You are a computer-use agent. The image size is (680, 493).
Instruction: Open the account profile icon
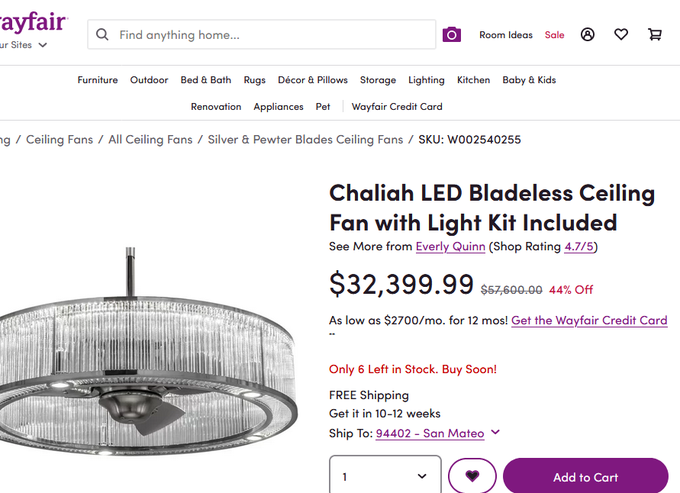tap(588, 35)
